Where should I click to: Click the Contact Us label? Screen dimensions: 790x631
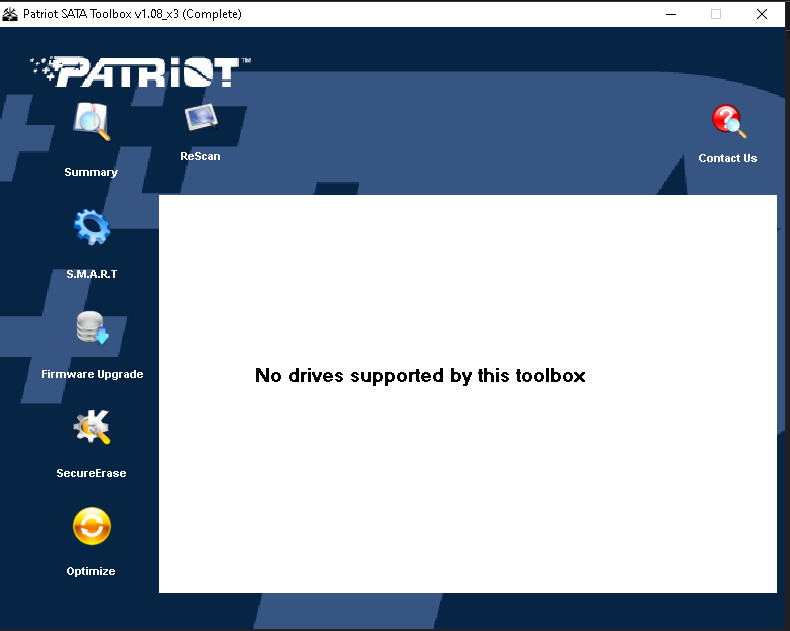pos(728,158)
